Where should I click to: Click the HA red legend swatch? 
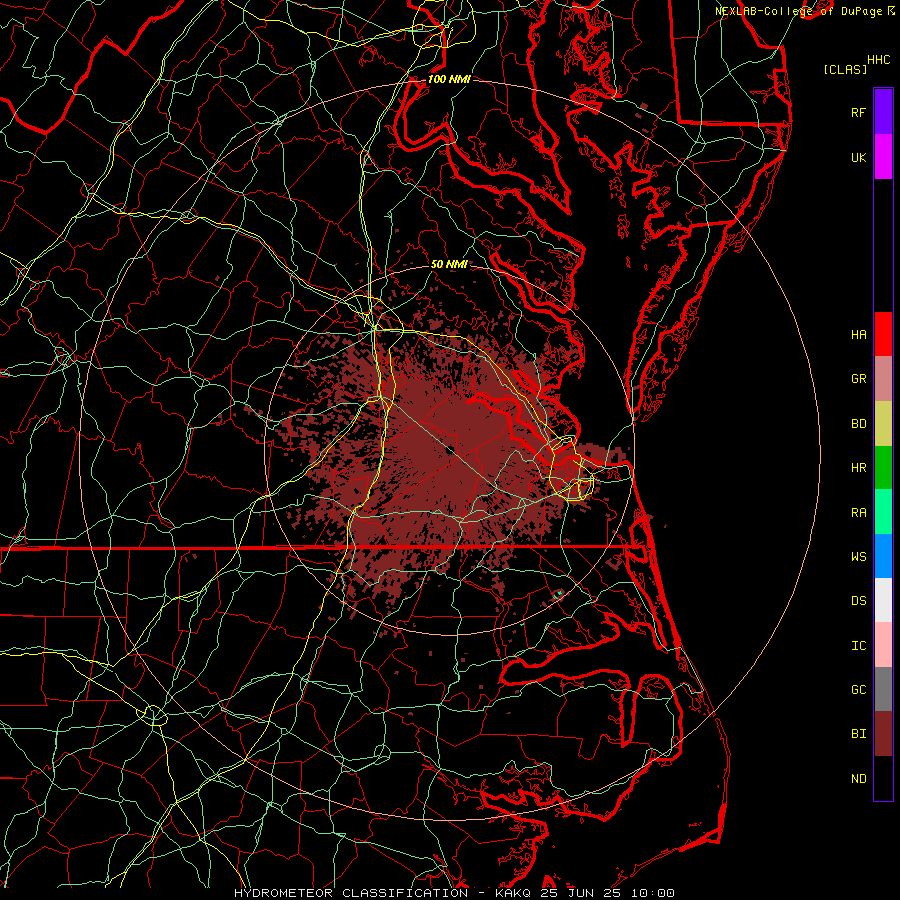point(883,334)
